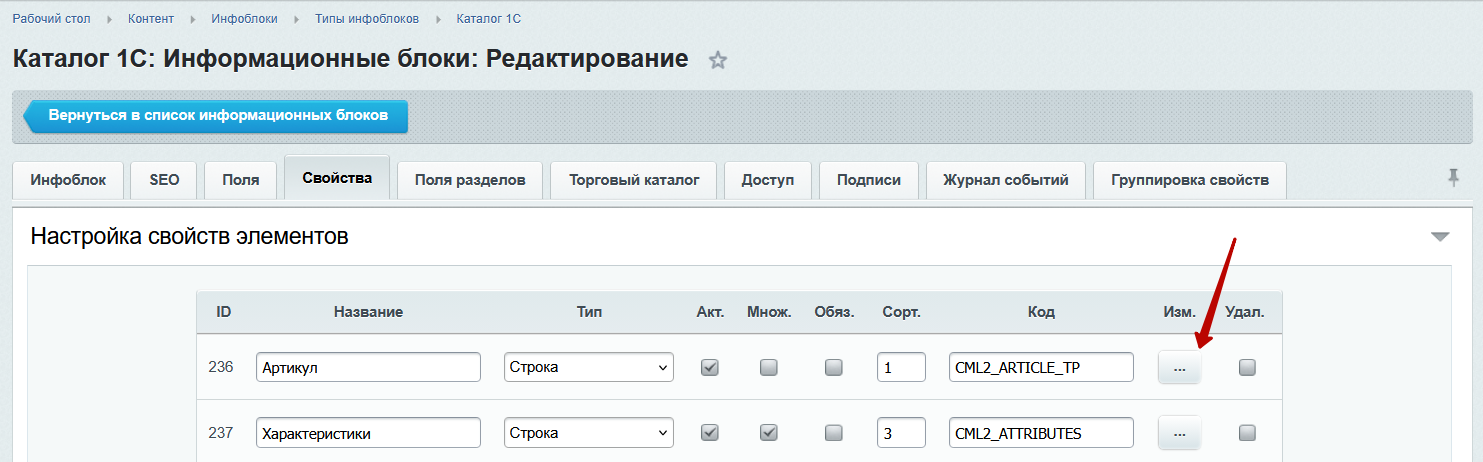Focus the Характеристики name field
The height and width of the screenshot is (462, 1483).
click(x=368, y=433)
